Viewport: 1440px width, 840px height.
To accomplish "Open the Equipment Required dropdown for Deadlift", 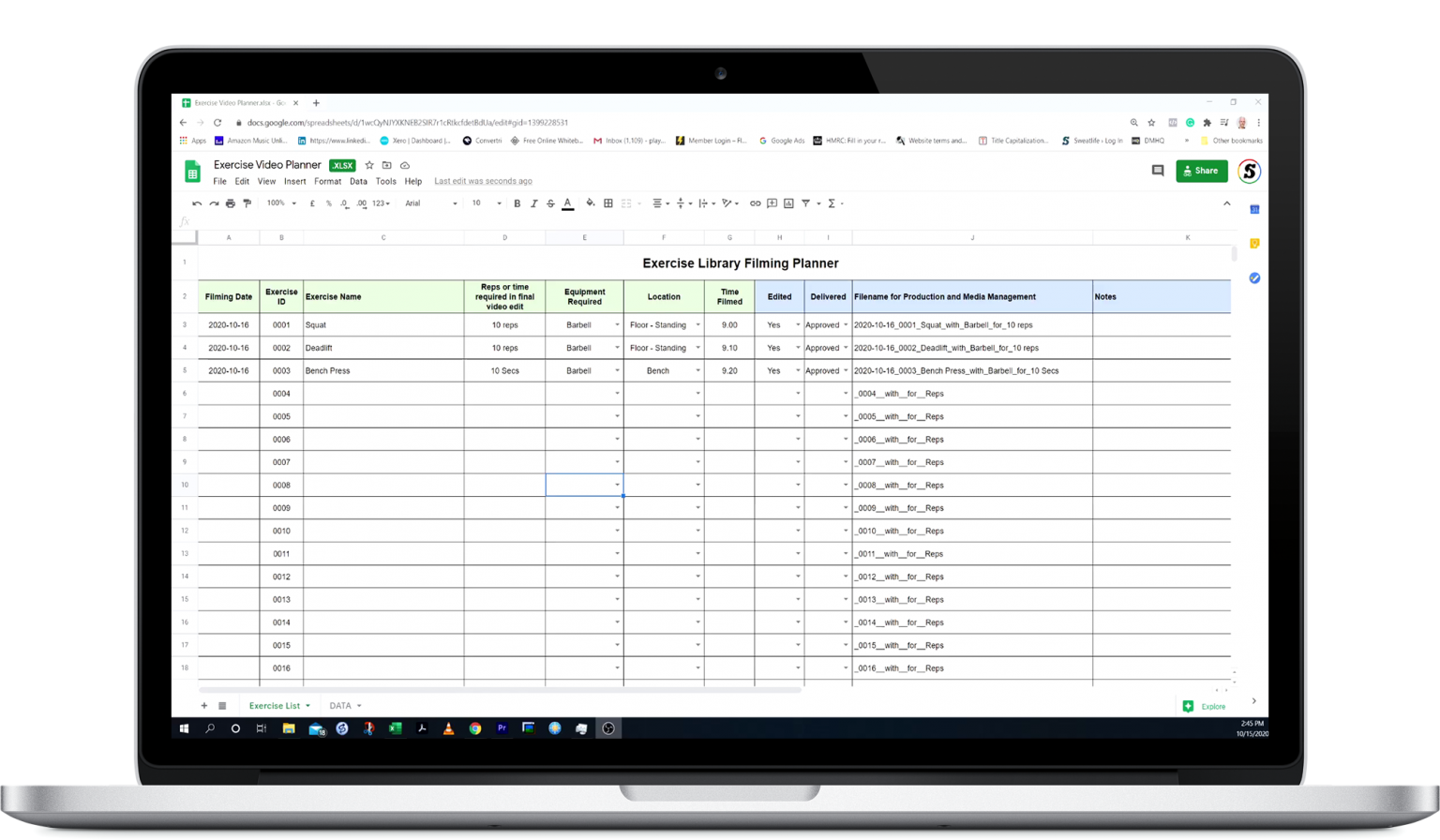I will [x=617, y=348].
